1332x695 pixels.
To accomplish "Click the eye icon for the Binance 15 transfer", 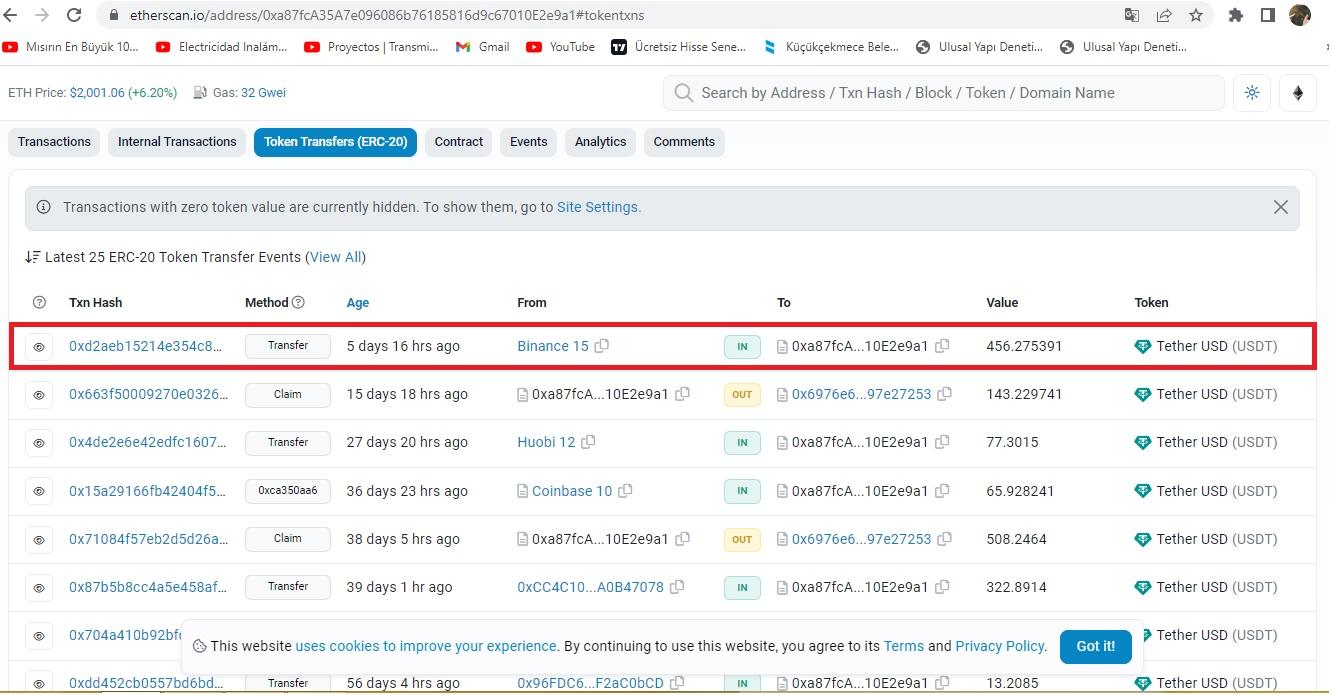I will tap(39, 347).
